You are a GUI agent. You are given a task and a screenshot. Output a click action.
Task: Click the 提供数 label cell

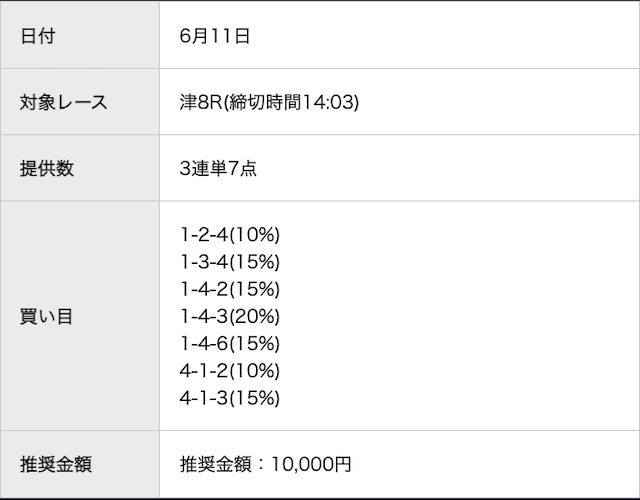click(x=80, y=168)
